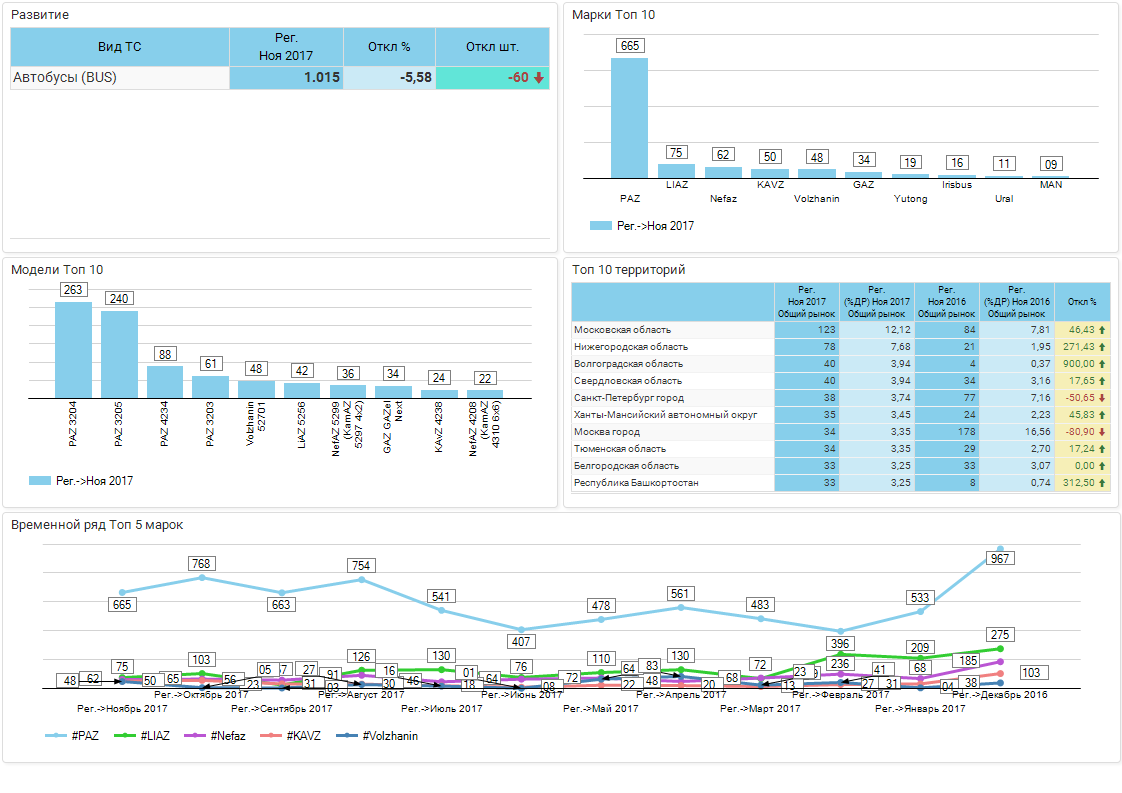Click the 407 data point on PAZ line

click(x=521, y=630)
